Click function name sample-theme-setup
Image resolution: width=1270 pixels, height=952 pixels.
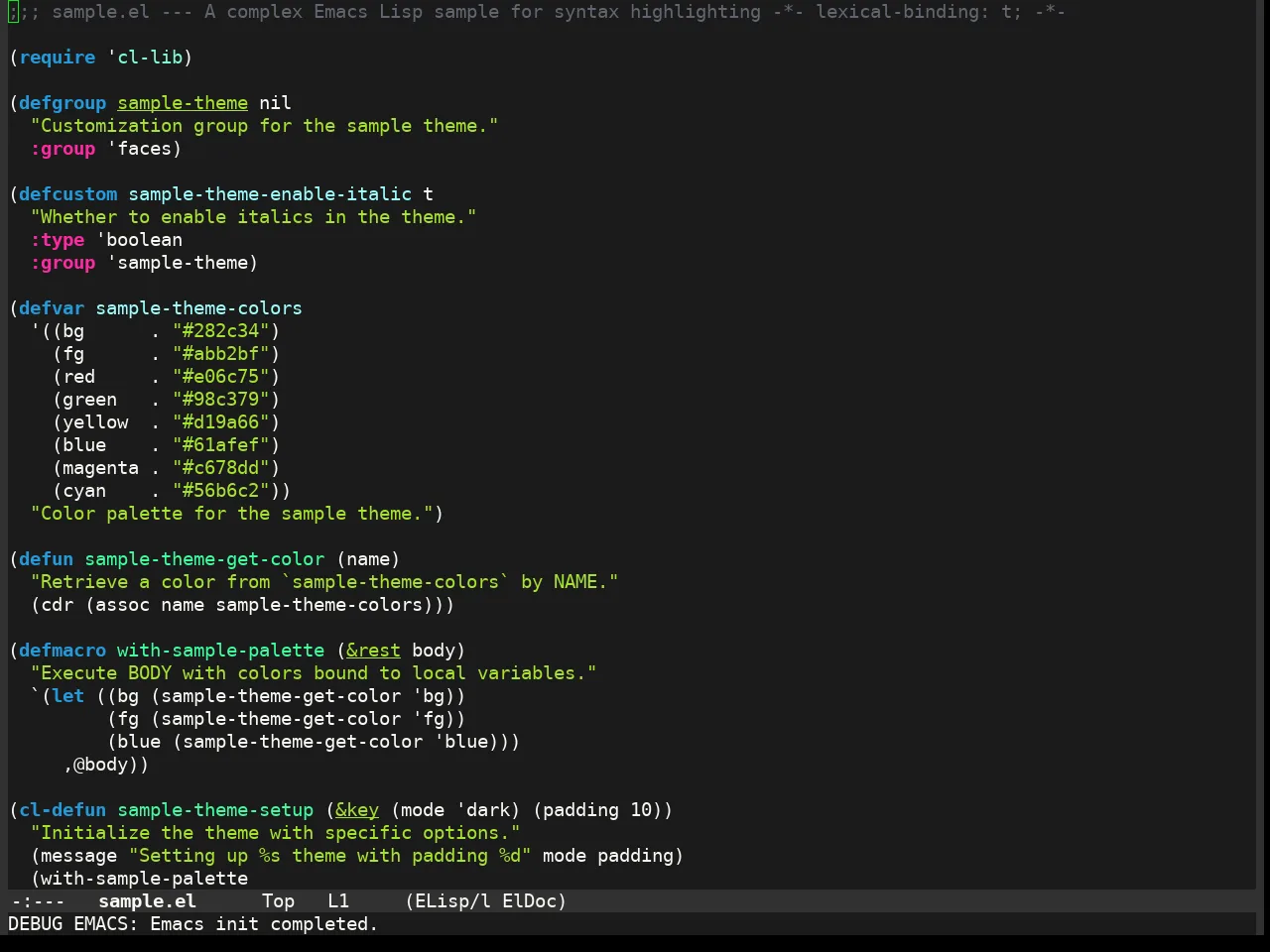pyautogui.click(x=215, y=810)
